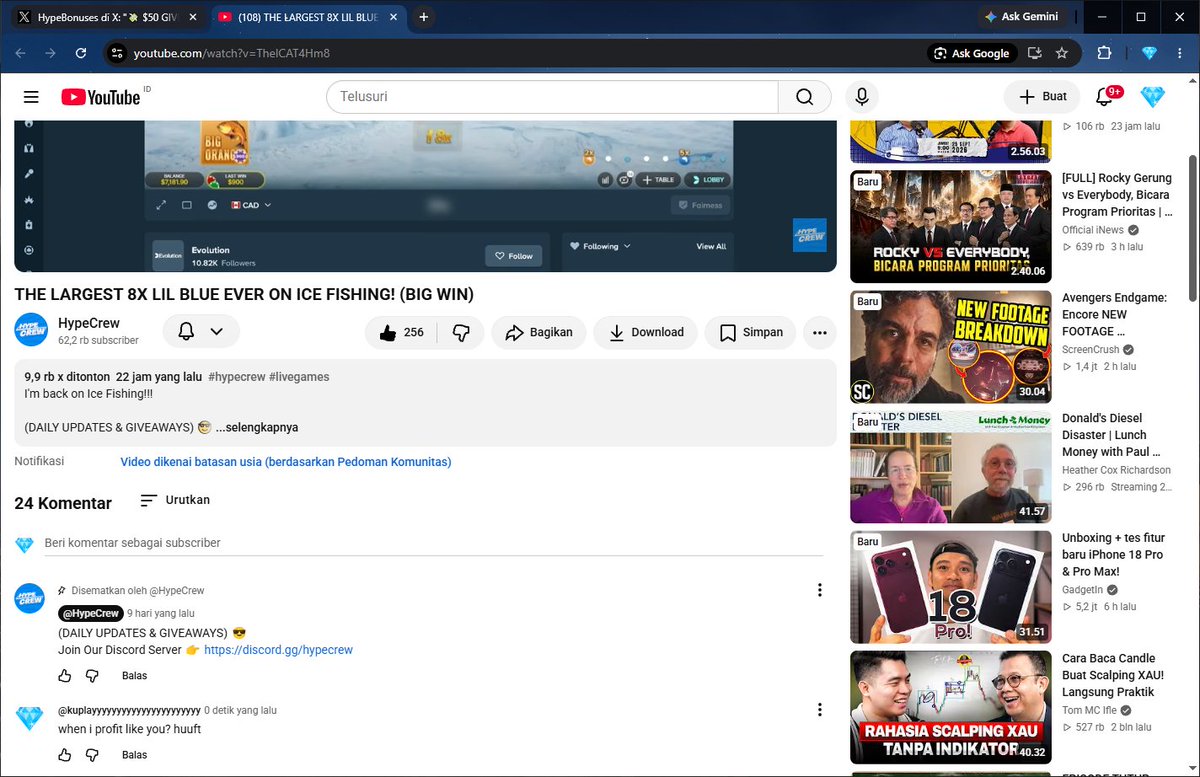Open age restriction Pedoman Komunitas link
The width and height of the screenshot is (1200, 777).
pos(286,462)
